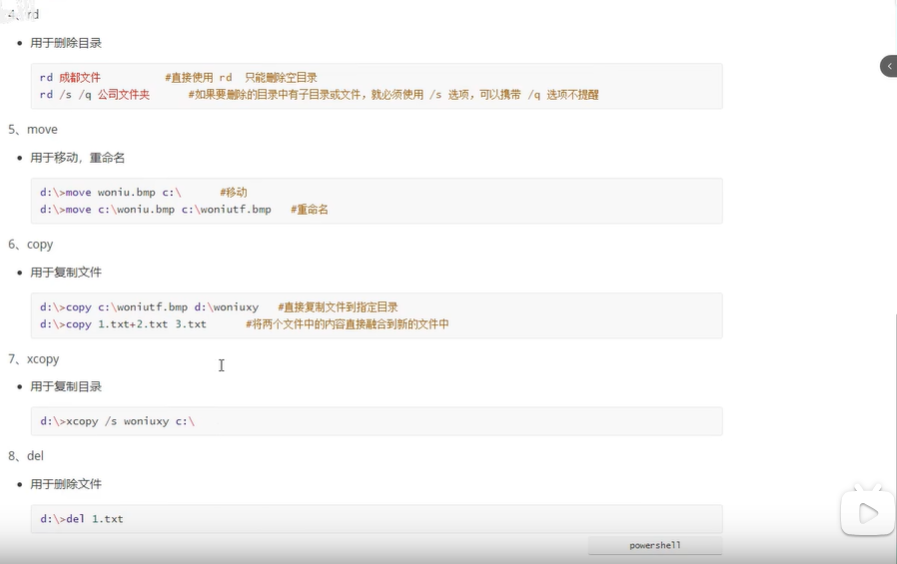
Task: Click code line "d:\>move woniu.bmp c:\"
Action: click(110, 192)
